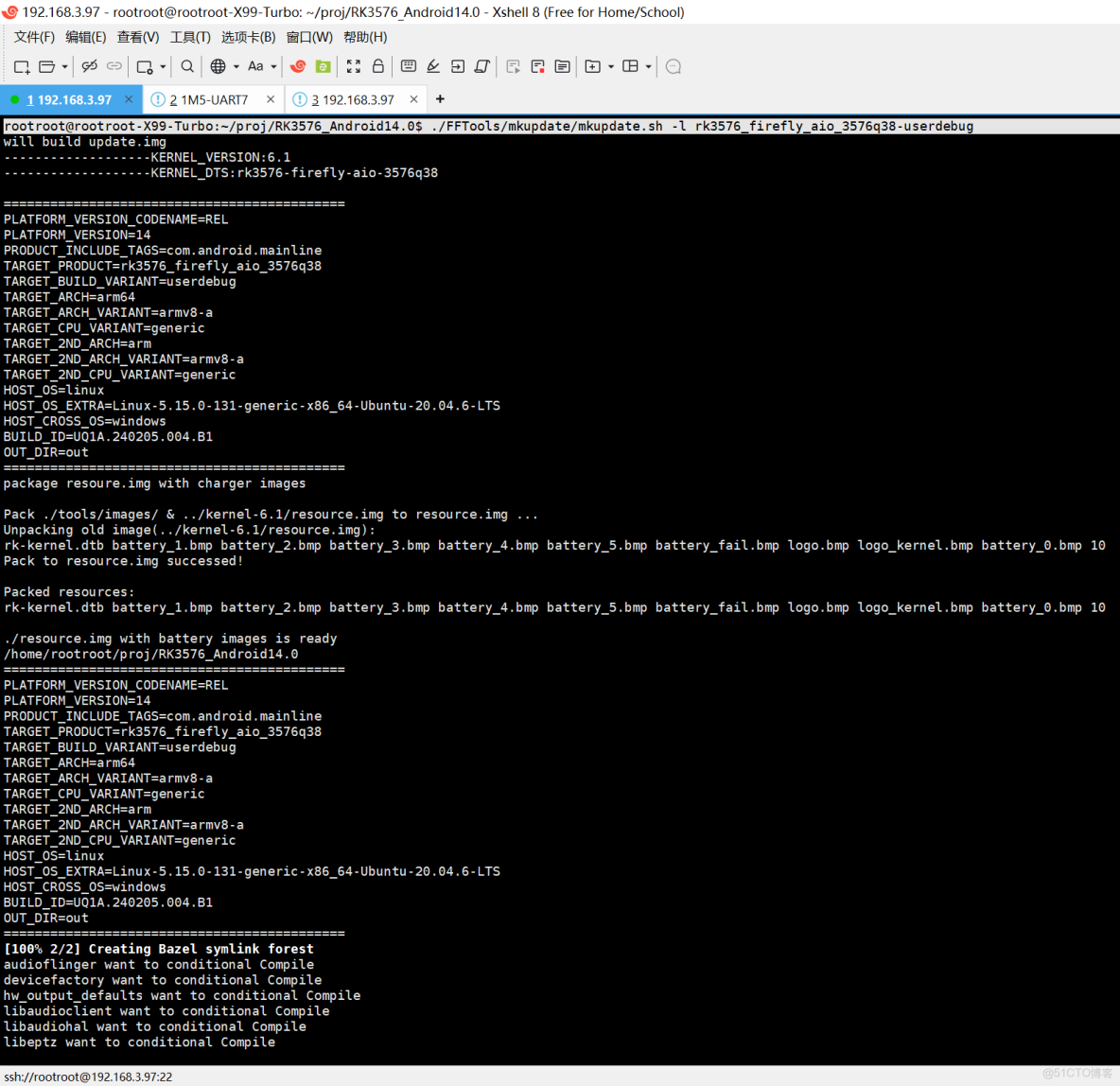Image resolution: width=1120 pixels, height=1086 pixels.
Task: Click 'devicefactory want to conditional Compile' line
Action: pyautogui.click(x=162, y=980)
